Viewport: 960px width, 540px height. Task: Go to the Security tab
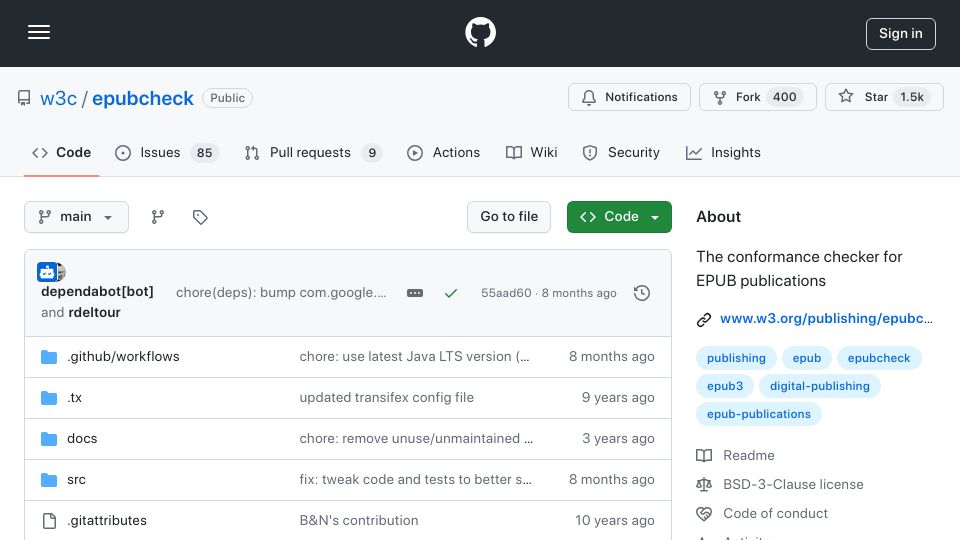pos(621,152)
